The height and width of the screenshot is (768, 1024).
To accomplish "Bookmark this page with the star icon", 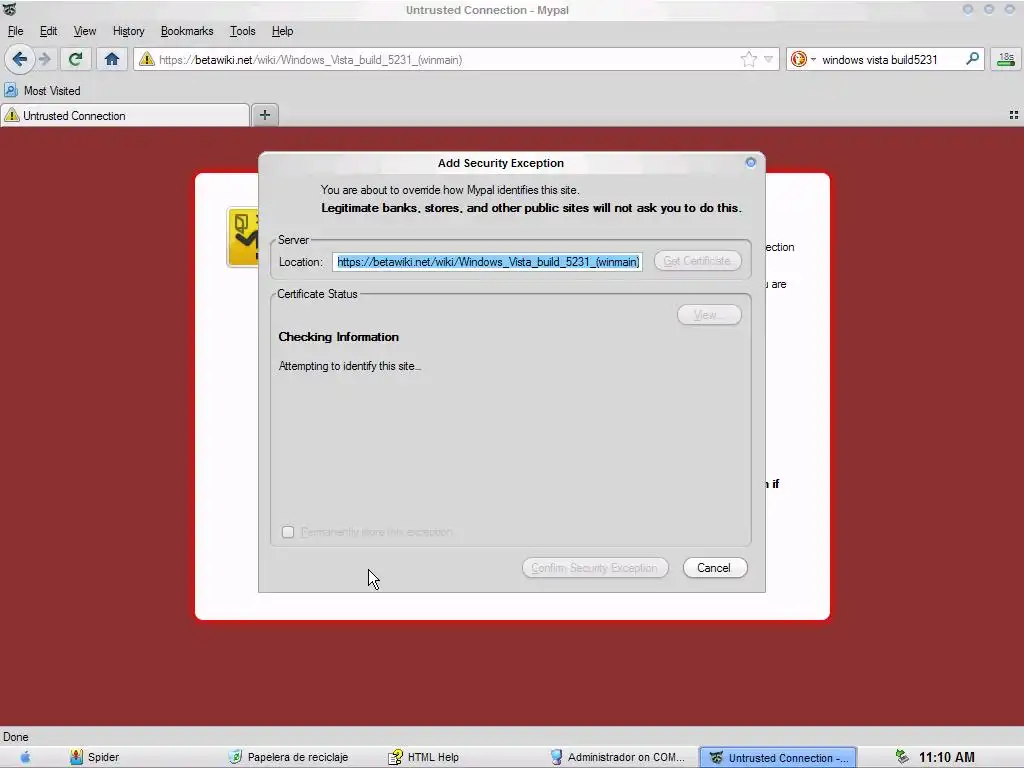I will pyautogui.click(x=748, y=59).
